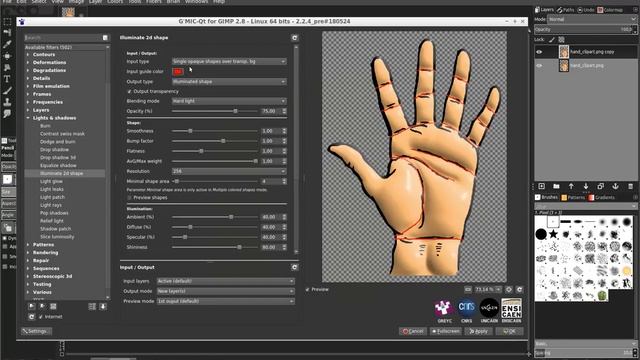Open the Blending mode dropdown

pyautogui.click(x=229, y=101)
